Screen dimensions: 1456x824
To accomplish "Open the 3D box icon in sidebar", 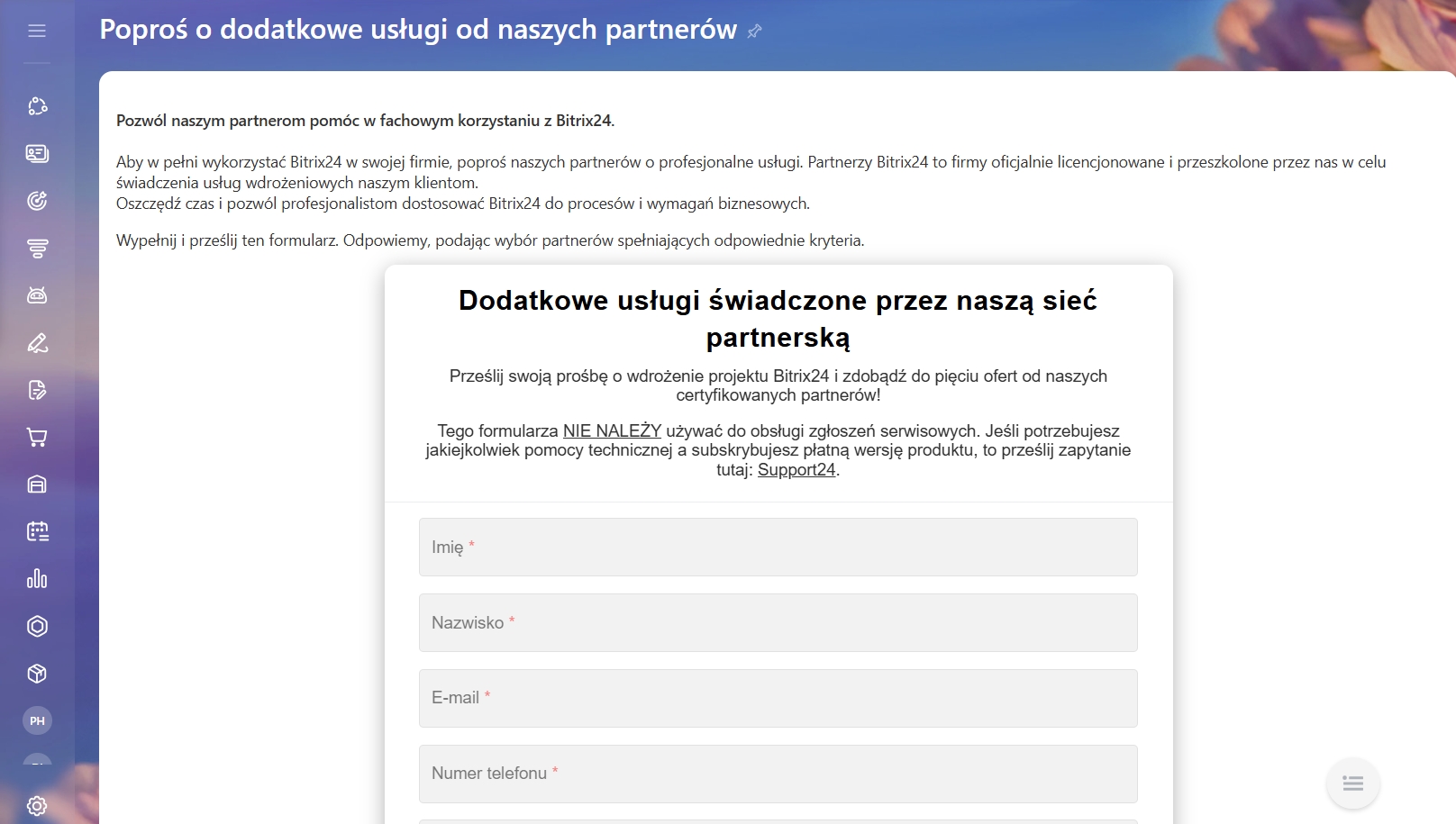I will point(37,674).
